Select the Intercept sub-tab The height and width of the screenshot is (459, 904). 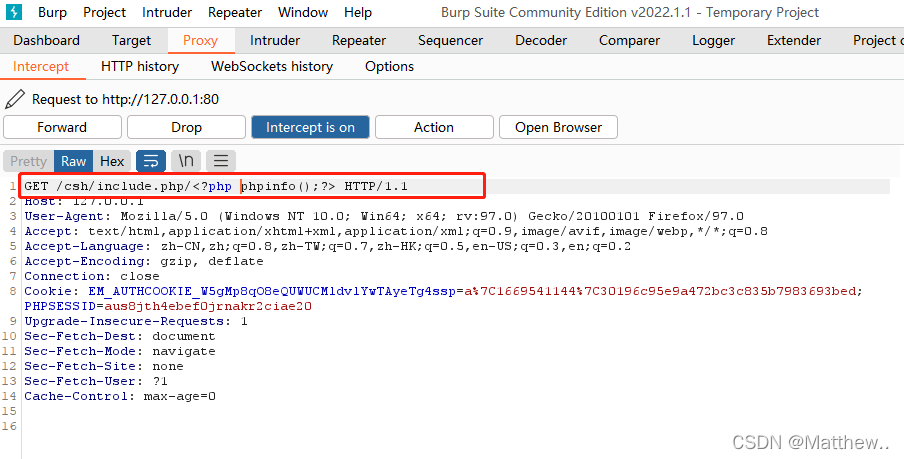click(40, 66)
